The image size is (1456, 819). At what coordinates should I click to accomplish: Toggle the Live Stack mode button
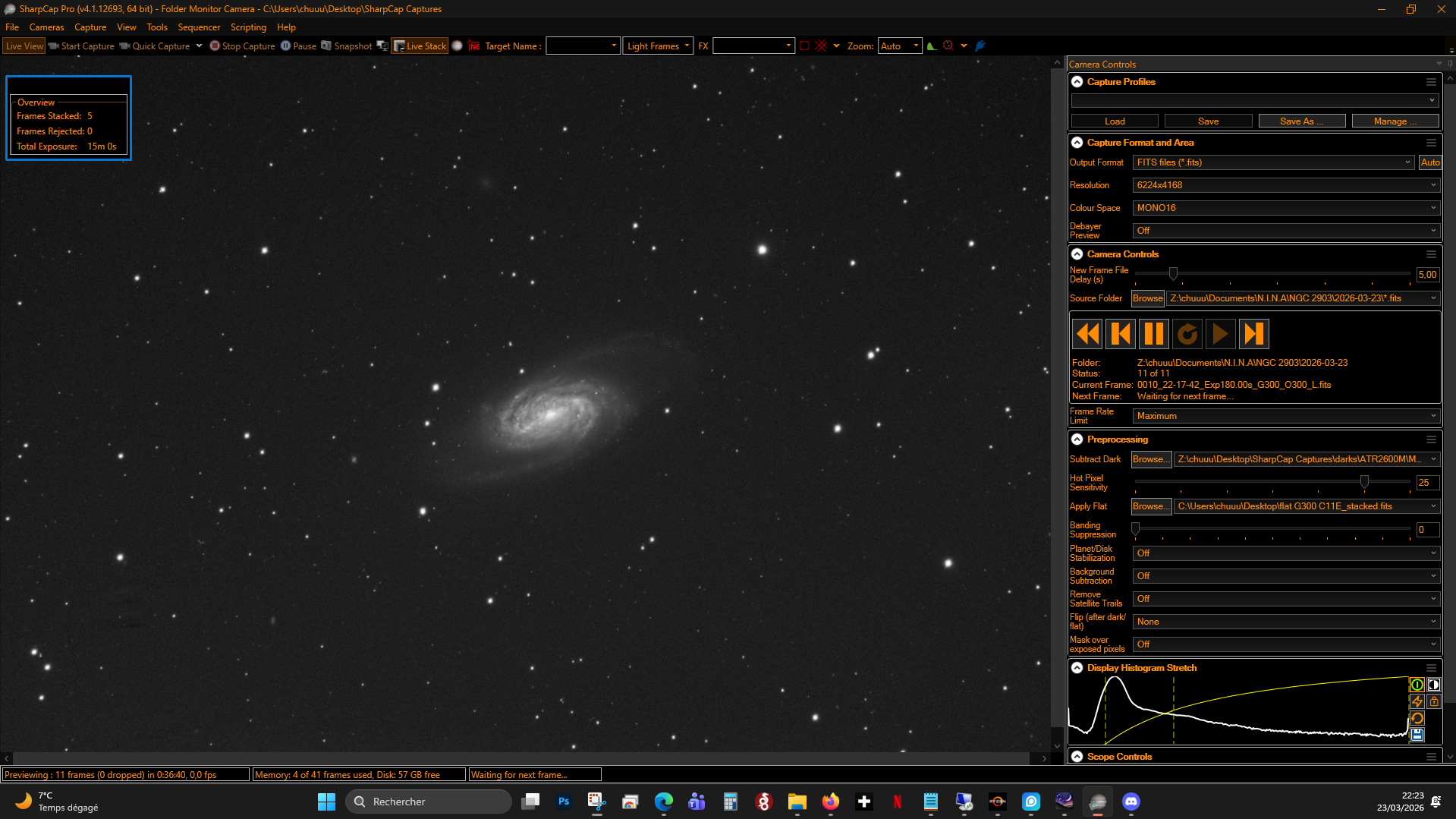coord(420,46)
